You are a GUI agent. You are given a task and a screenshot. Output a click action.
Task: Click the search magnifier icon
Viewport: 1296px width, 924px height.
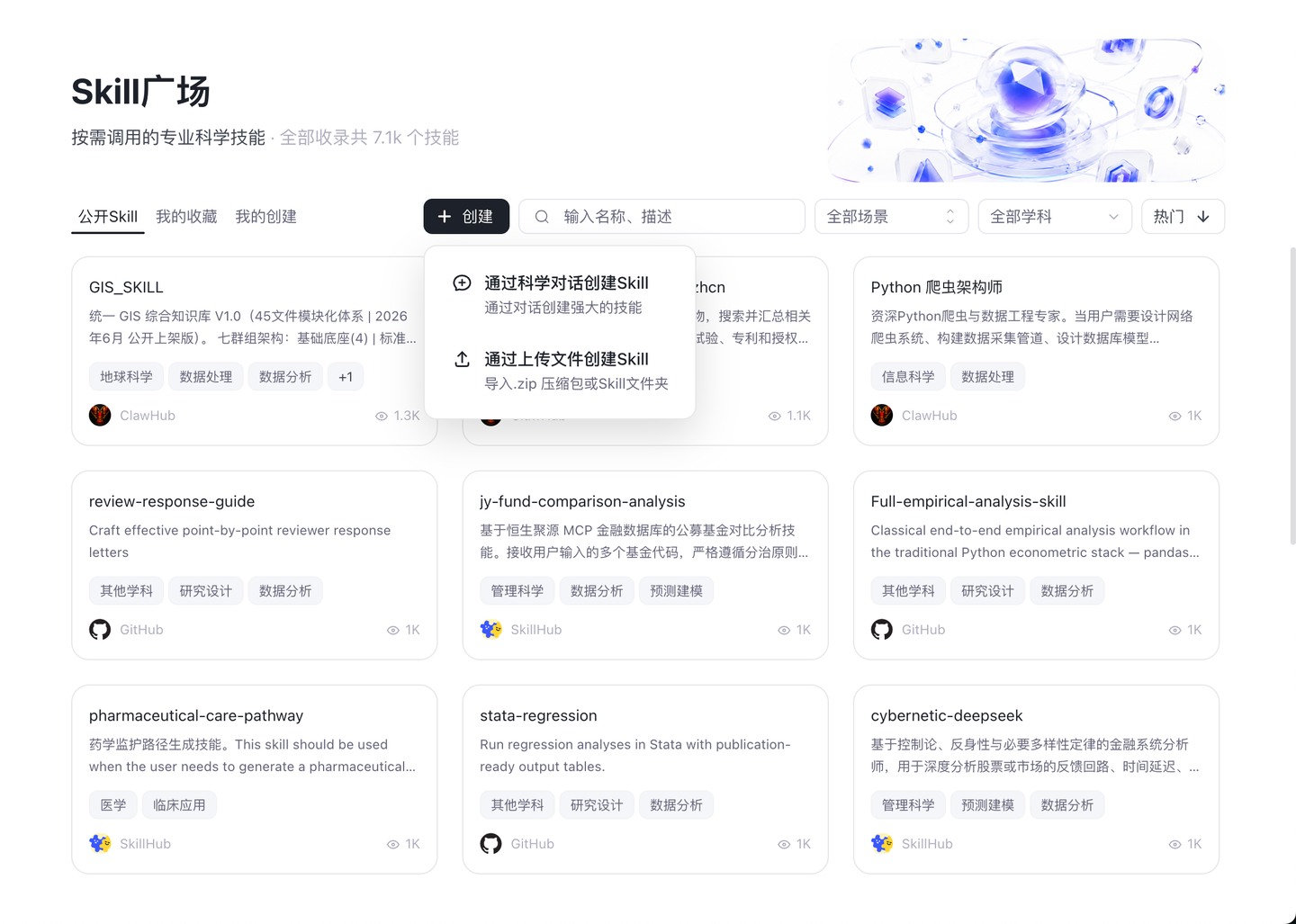click(542, 217)
